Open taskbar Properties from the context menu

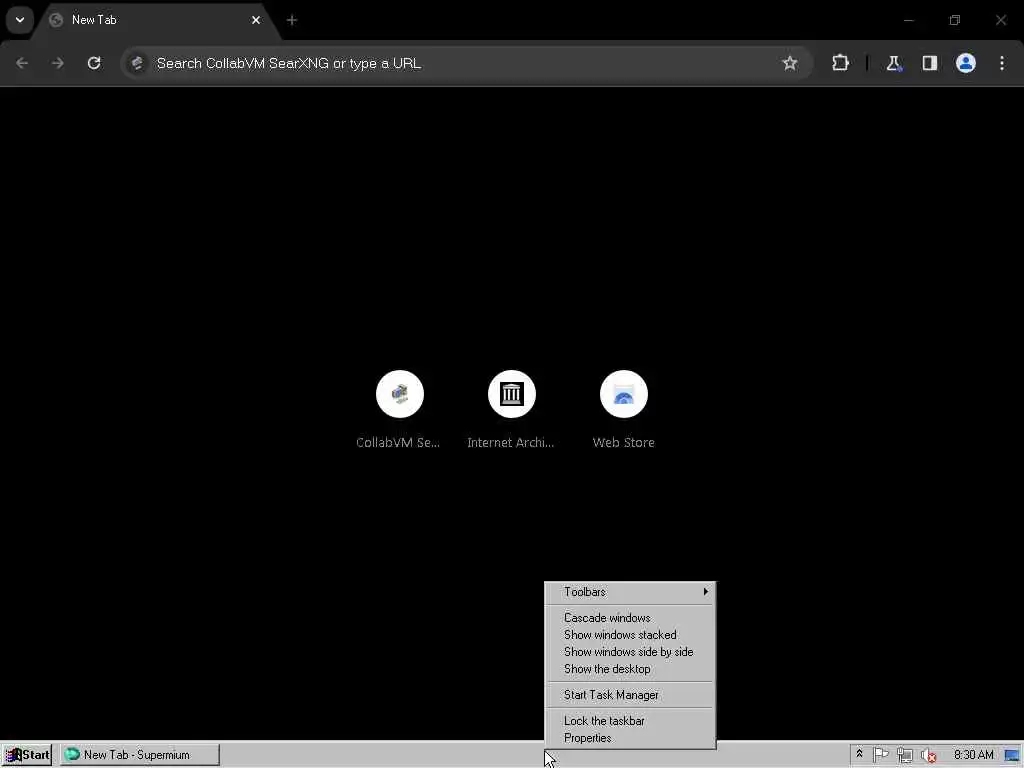tap(630, 738)
